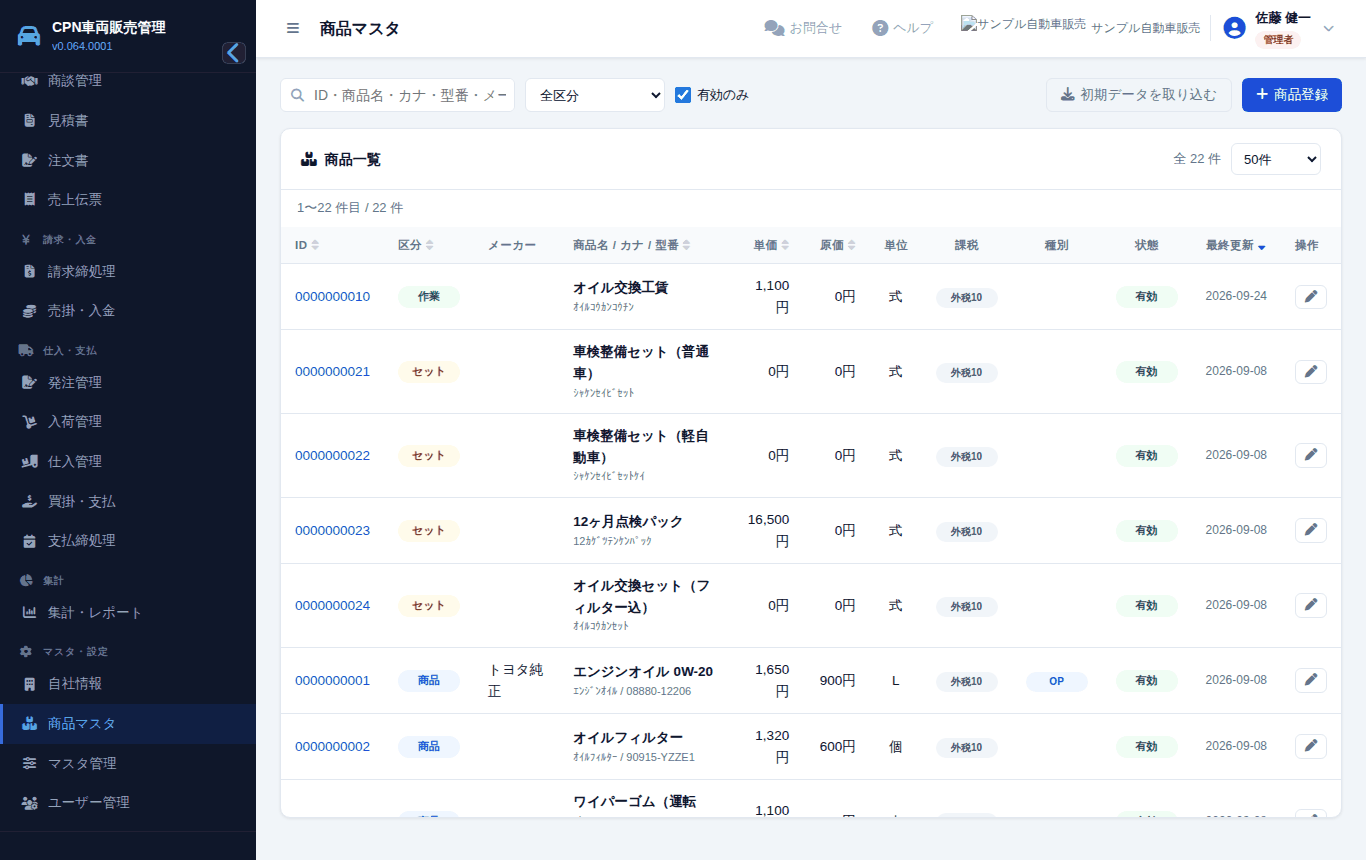Edit product 0000000002 with pencil icon

pyautogui.click(x=1311, y=746)
